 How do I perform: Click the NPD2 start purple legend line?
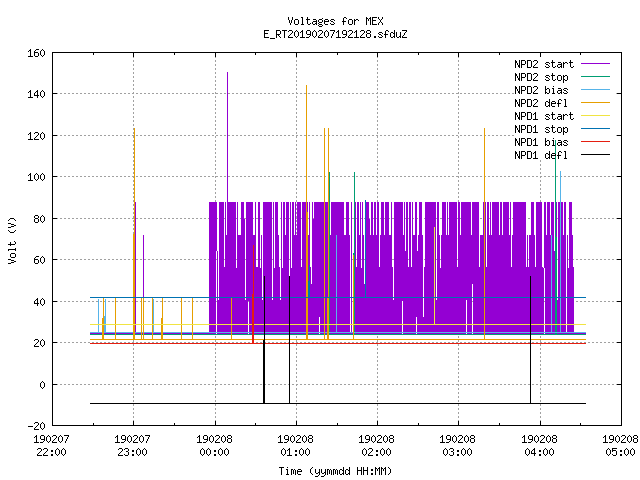(x=595, y=64)
